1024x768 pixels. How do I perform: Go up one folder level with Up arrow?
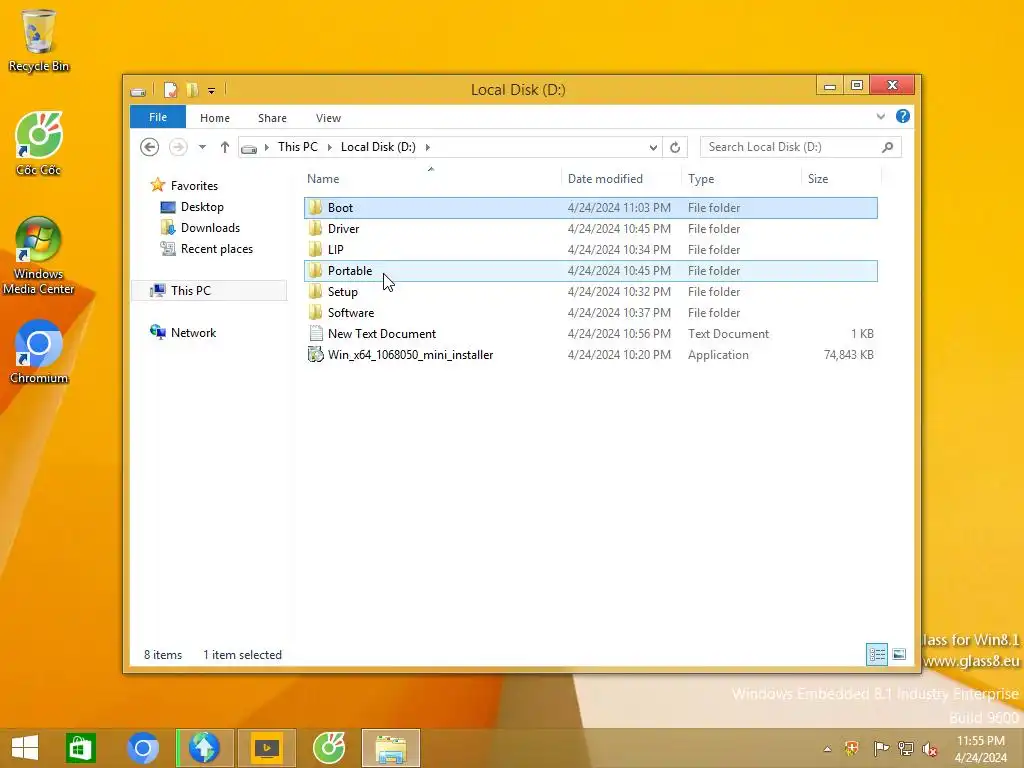click(x=225, y=147)
